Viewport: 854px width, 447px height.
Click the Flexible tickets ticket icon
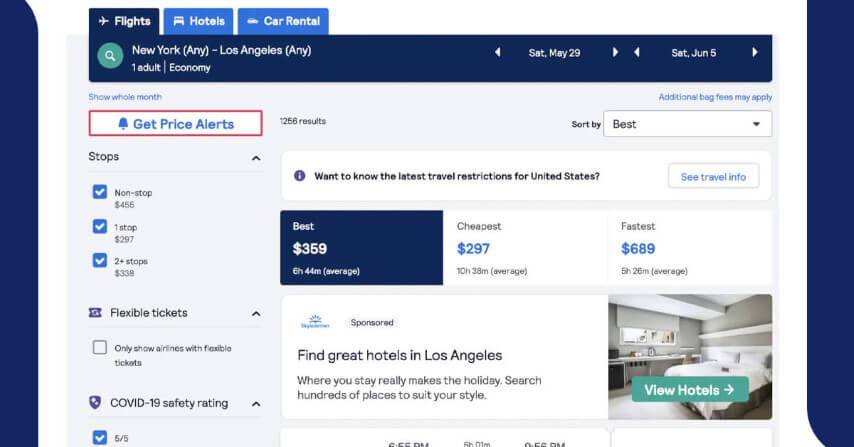point(95,313)
